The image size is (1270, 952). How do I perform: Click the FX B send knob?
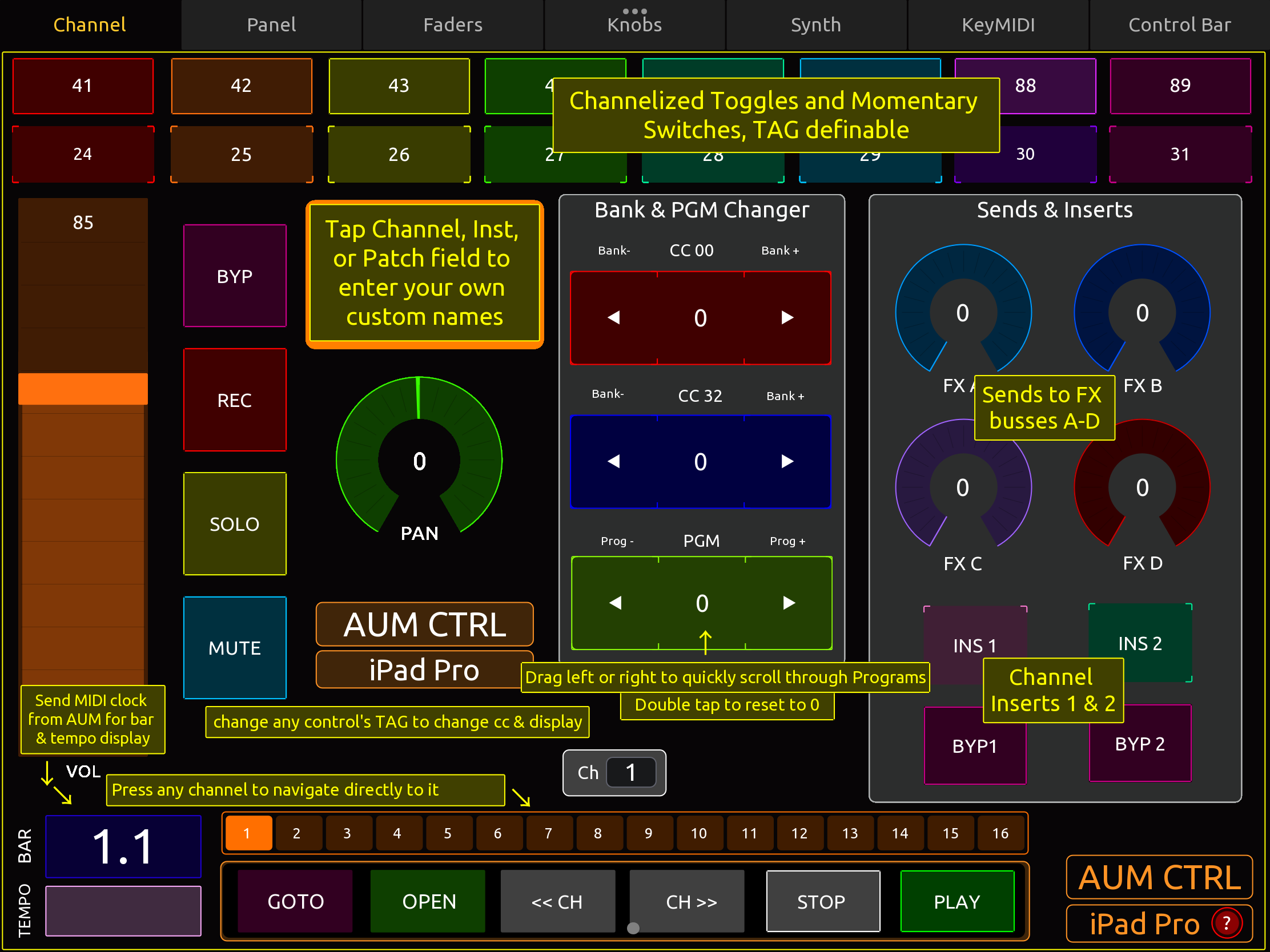[x=1142, y=313]
